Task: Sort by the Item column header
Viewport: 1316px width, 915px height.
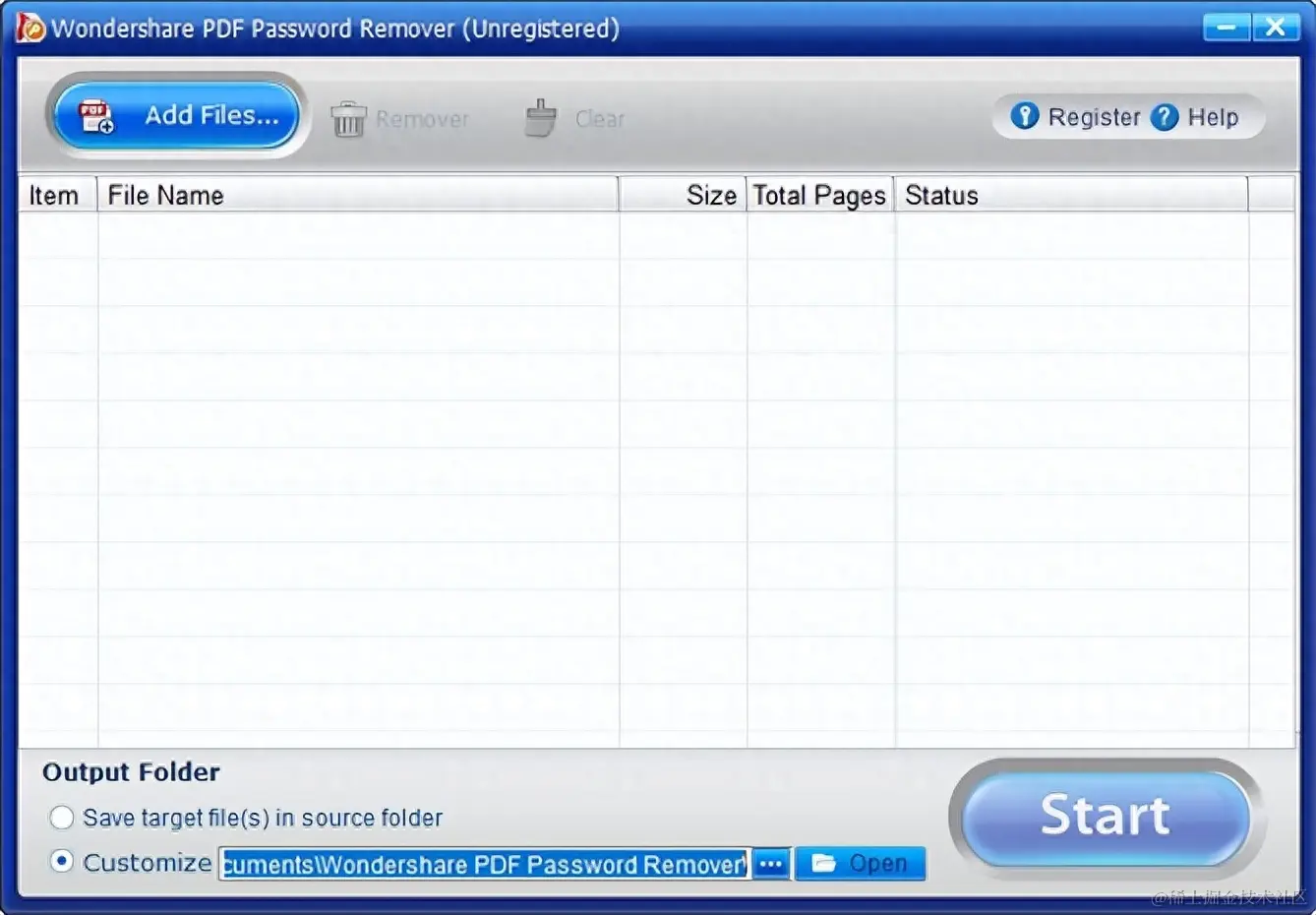Action: pos(57,195)
